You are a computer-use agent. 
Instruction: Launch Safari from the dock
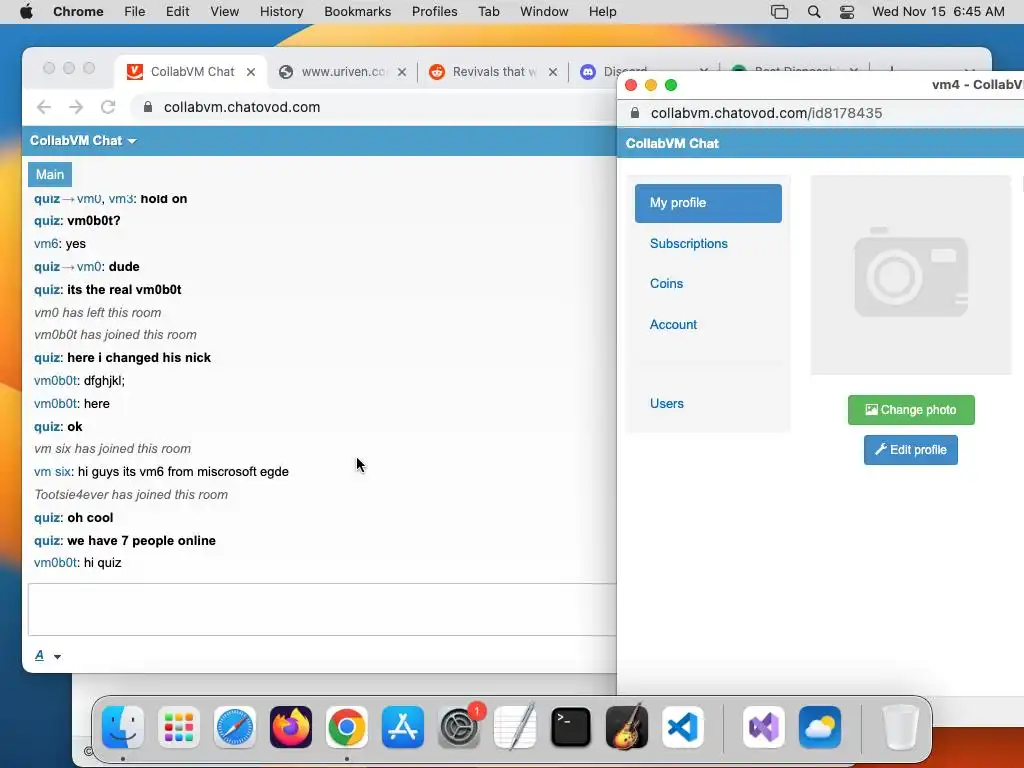pos(234,727)
